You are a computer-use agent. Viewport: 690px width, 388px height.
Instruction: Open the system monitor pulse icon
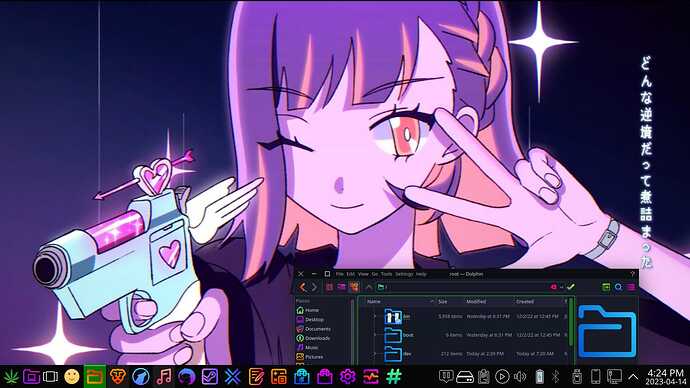pyautogui.click(x=371, y=377)
